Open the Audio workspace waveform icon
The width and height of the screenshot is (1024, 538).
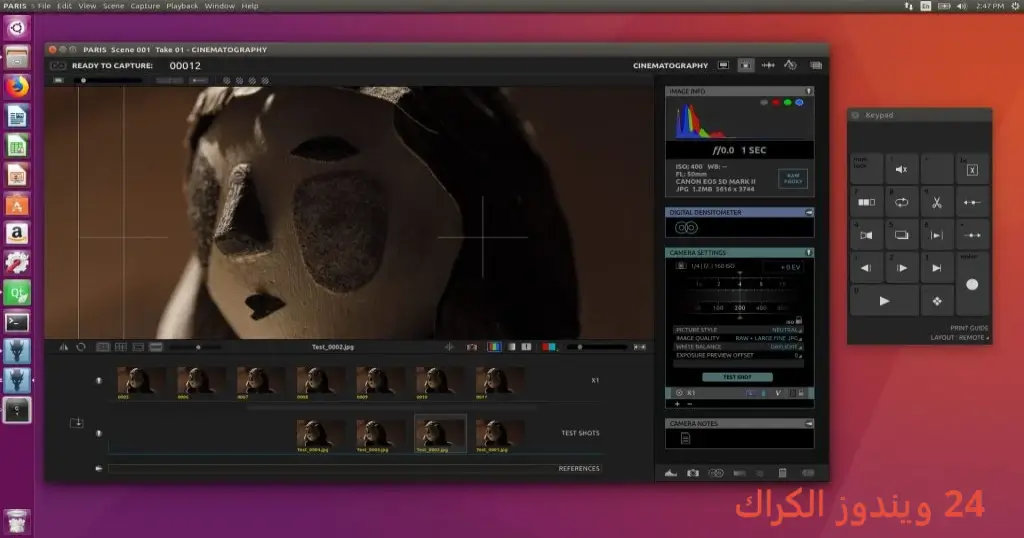(x=768, y=65)
